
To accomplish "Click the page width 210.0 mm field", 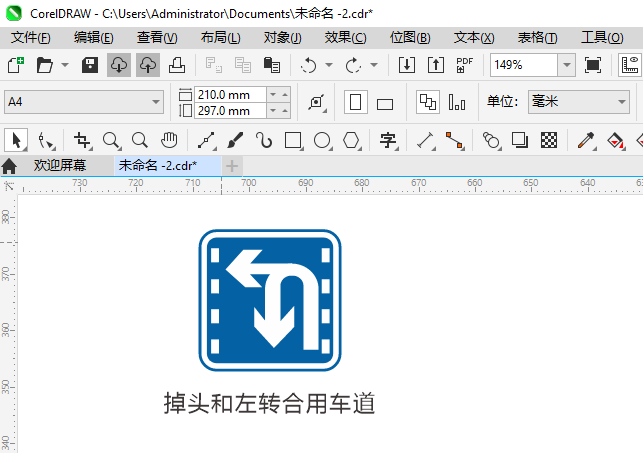I will 230,95.
